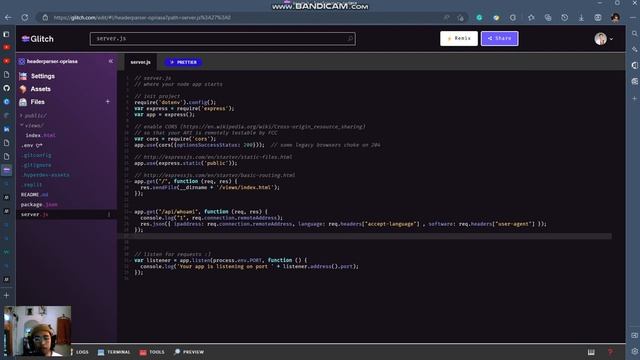The image size is (640, 360).
Task: Click the browser address bar URL
Action: (x=142, y=18)
